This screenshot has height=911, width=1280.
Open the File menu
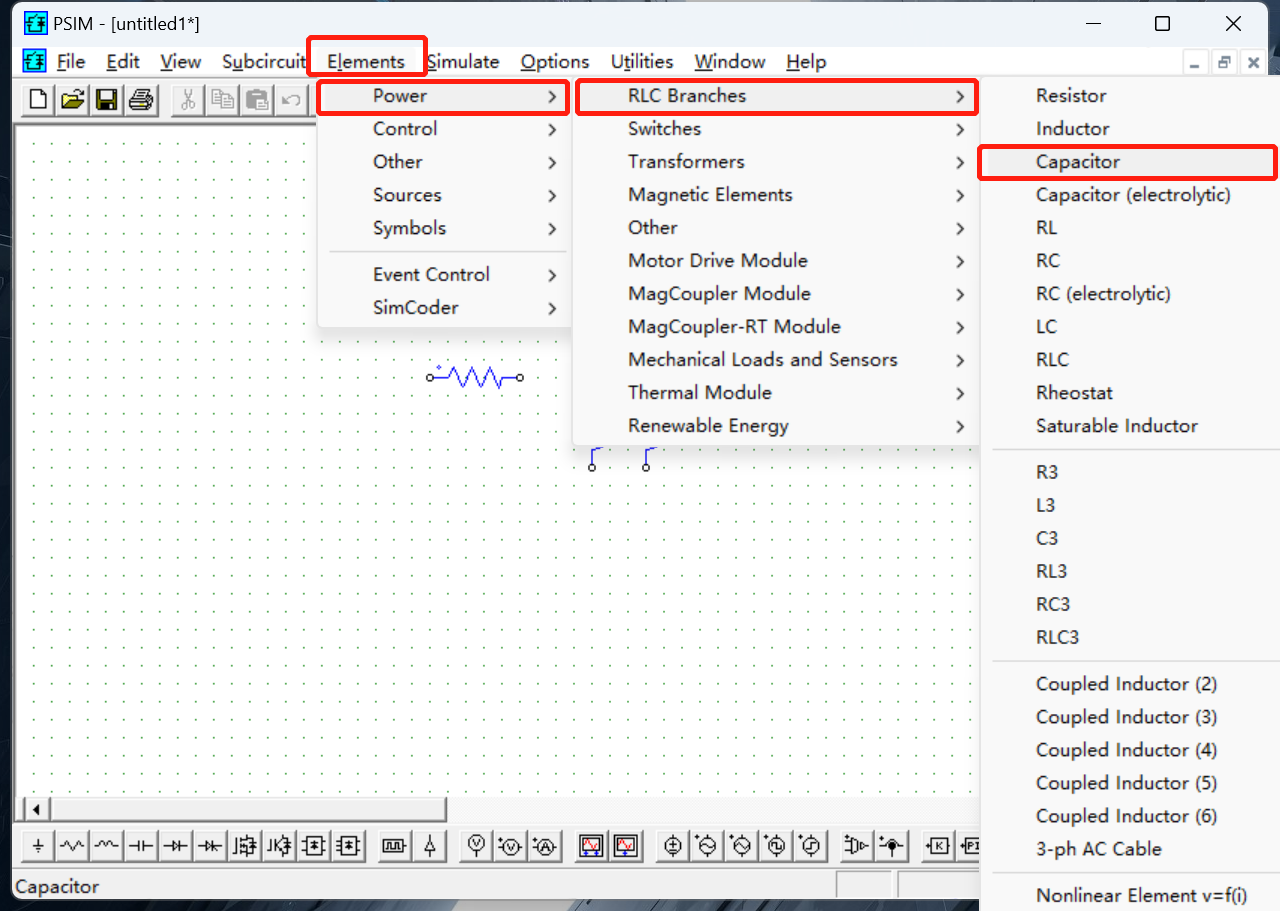tap(70, 62)
